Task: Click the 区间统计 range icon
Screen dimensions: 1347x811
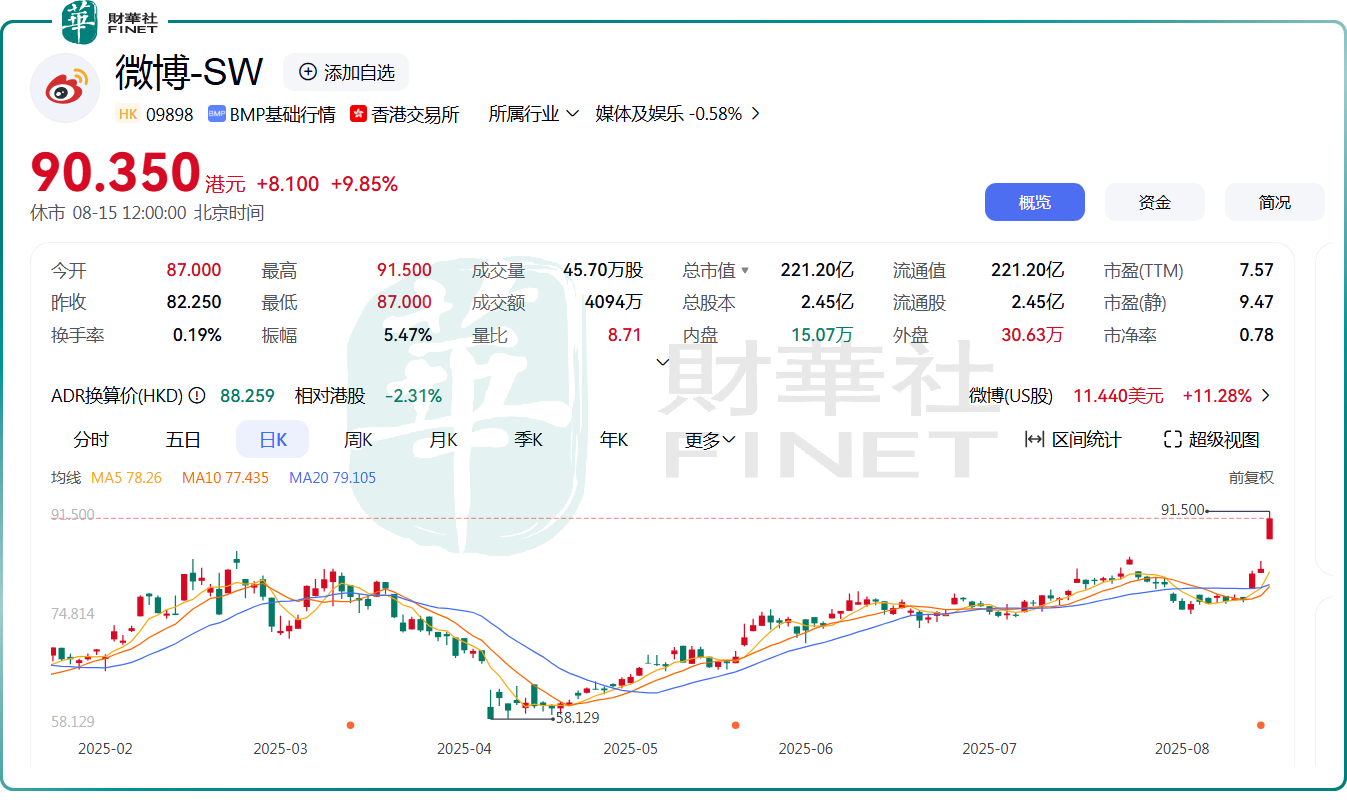Action: click(x=1035, y=439)
